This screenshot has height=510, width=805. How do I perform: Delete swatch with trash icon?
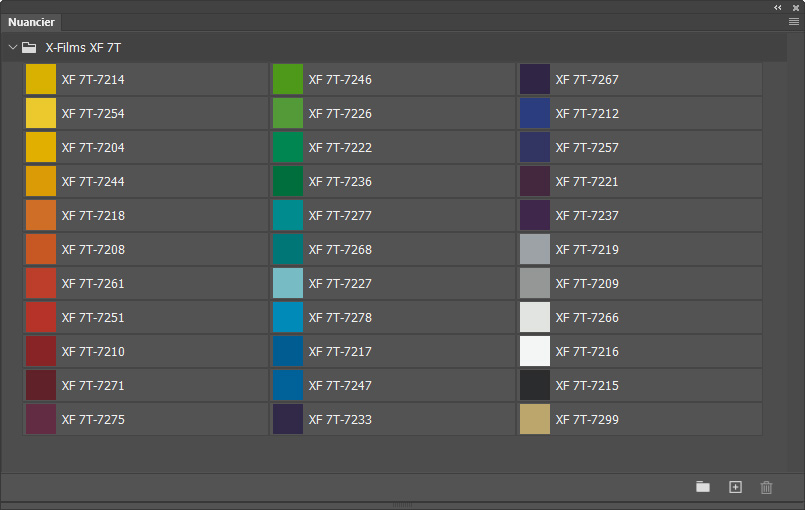click(x=766, y=487)
